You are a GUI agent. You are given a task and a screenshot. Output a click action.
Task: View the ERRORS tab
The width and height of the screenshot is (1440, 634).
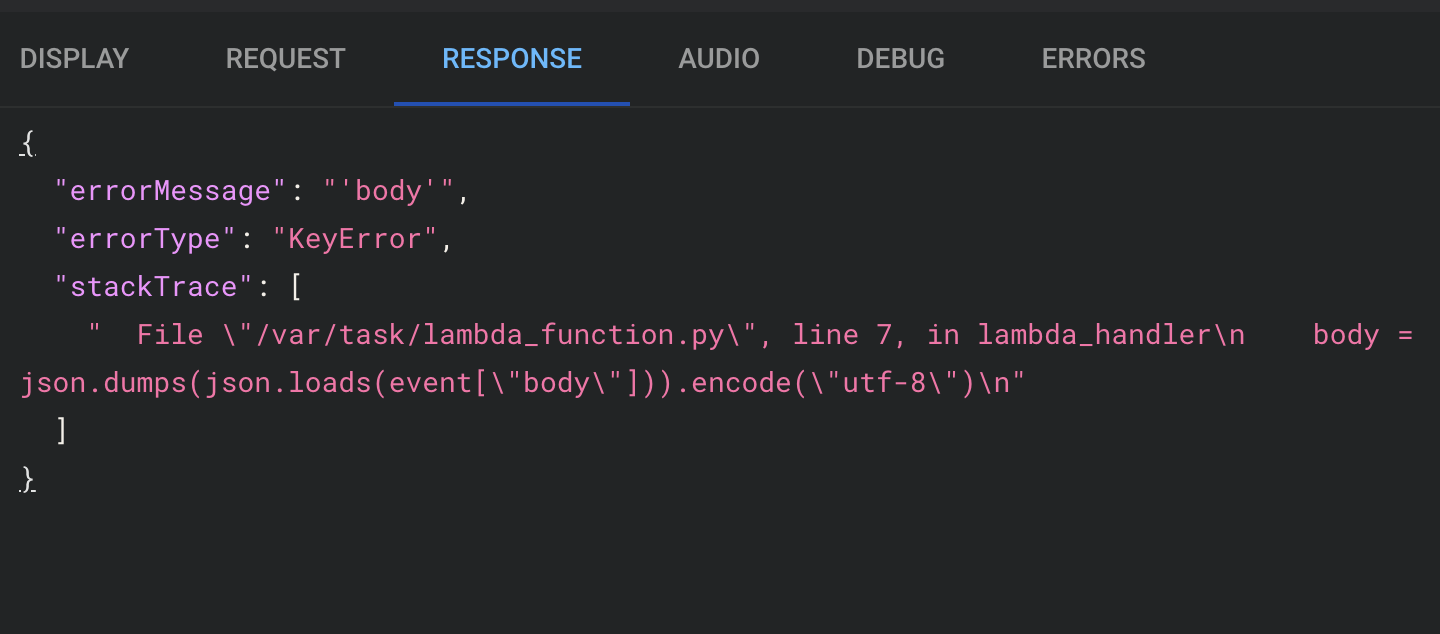[1093, 59]
